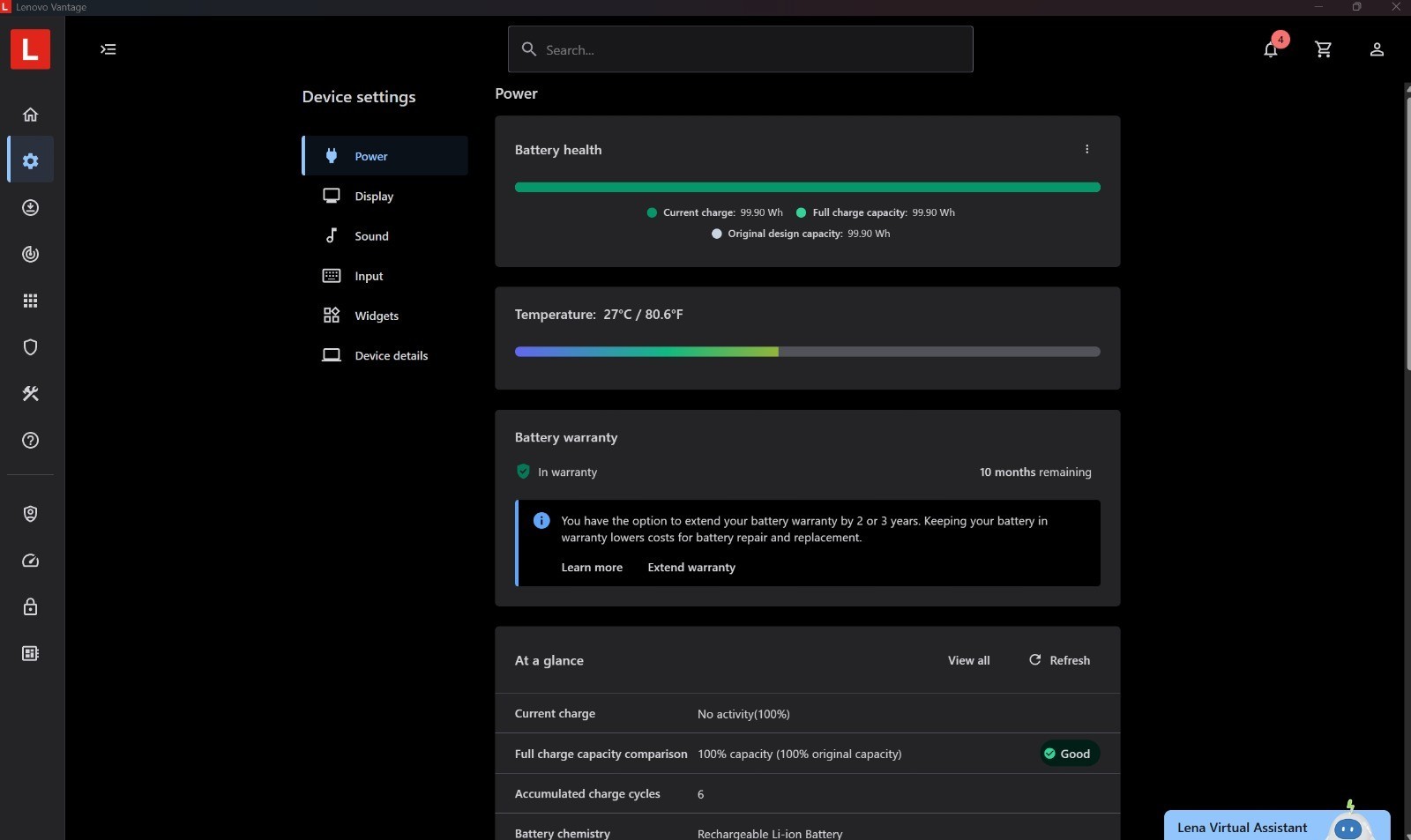This screenshot has width=1411, height=840.
Task: Click Learn more about battery warranty
Action: 592,568
